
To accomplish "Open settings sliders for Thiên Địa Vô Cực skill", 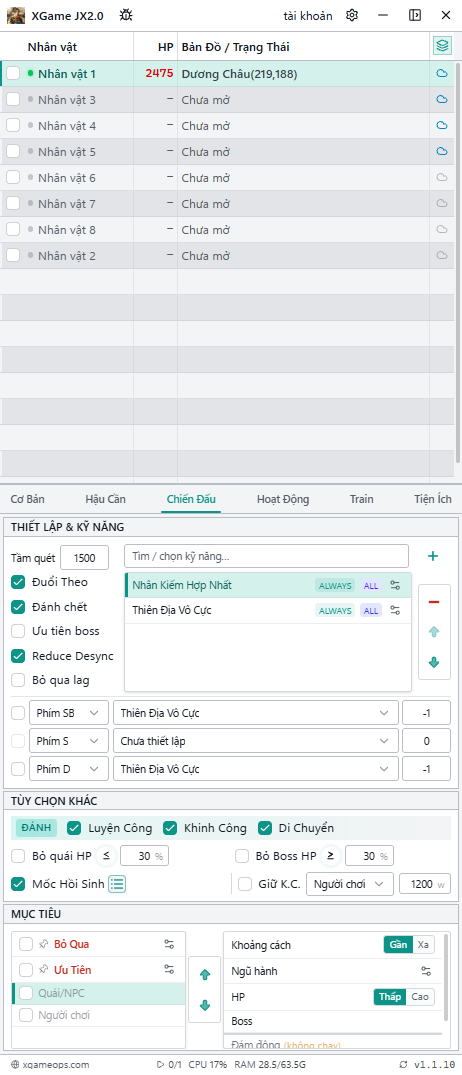I will pos(395,610).
